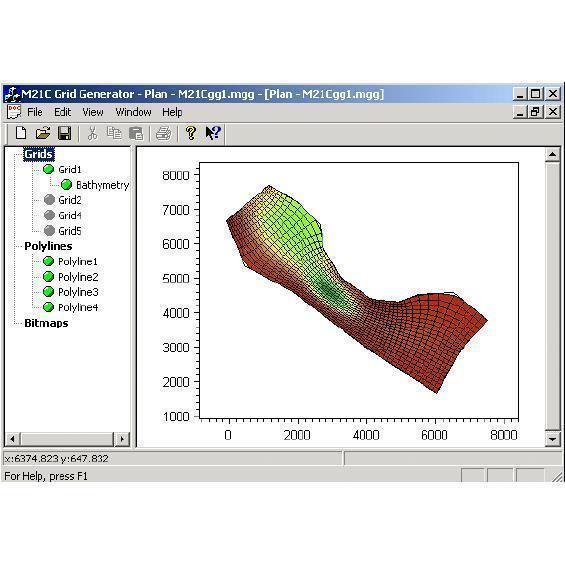Maximize the M21C Grid Generator window
565x565 pixels.
535,94
